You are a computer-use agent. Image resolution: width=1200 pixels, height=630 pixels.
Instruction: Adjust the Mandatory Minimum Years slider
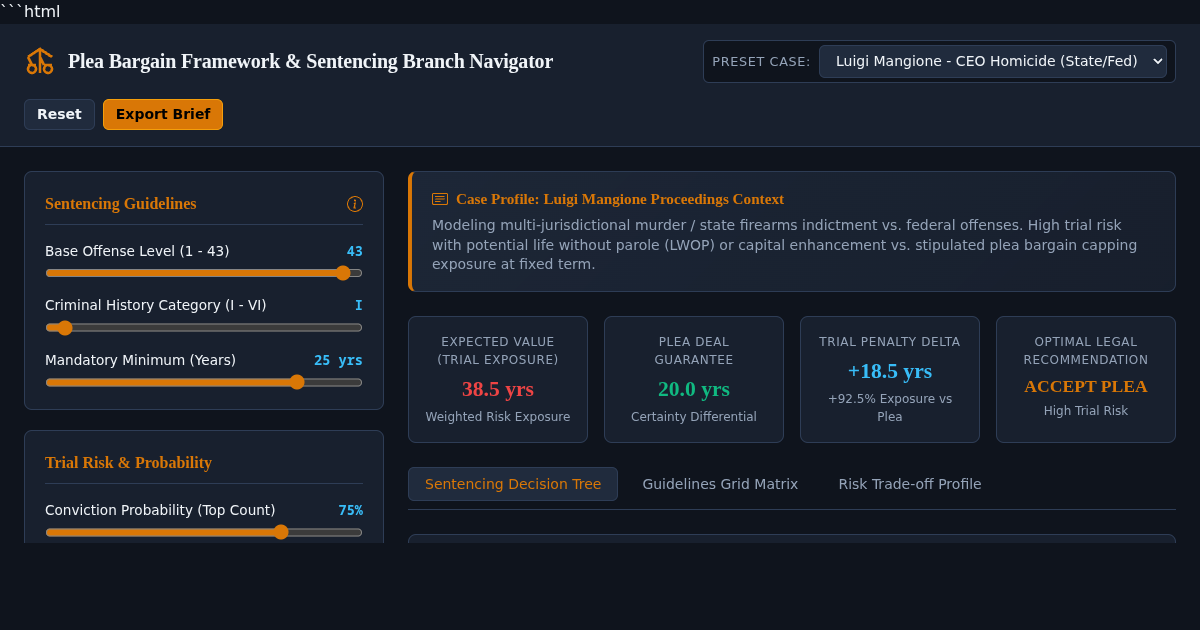pos(204,382)
